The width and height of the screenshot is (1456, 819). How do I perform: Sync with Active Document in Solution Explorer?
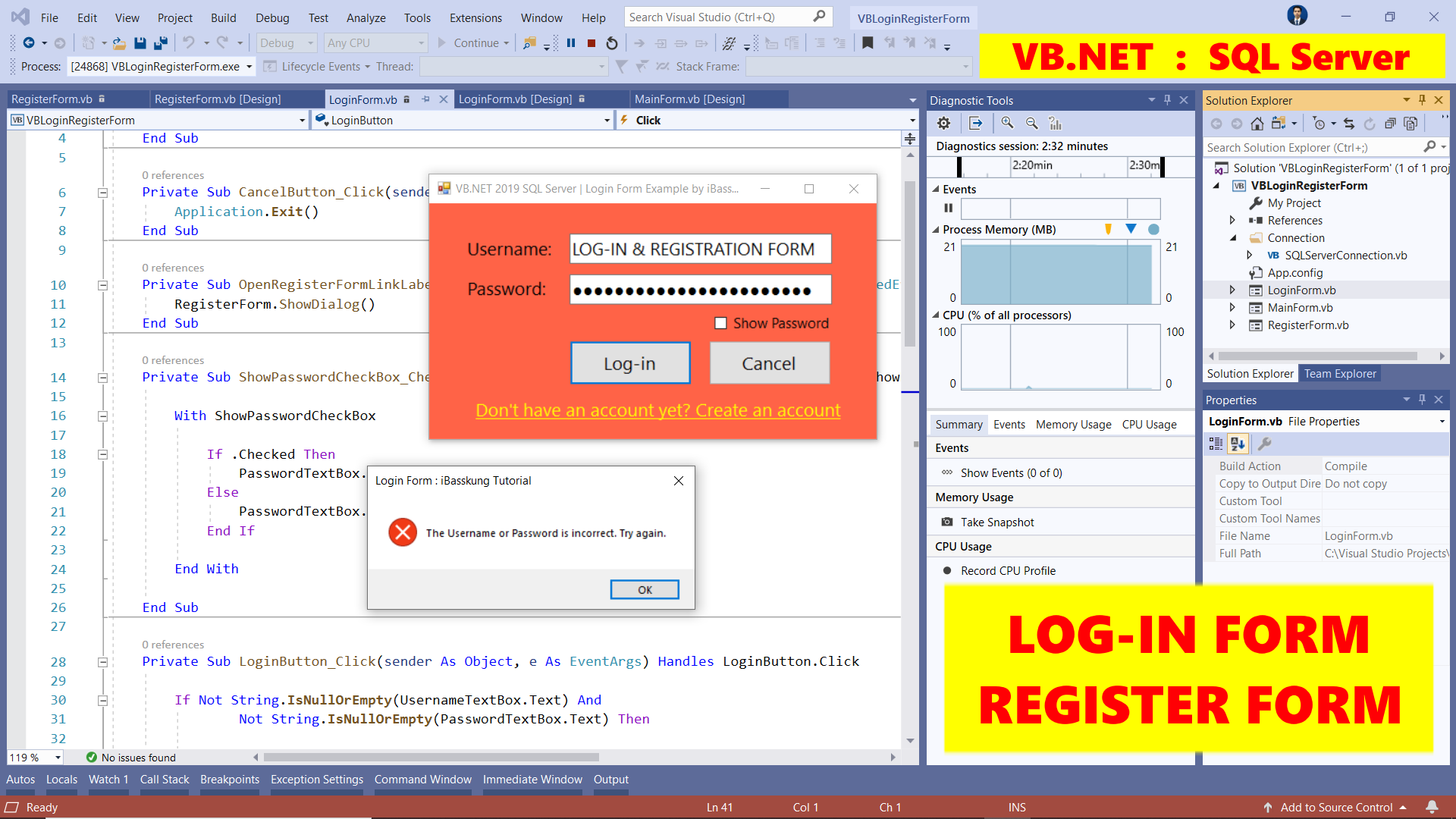(x=1348, y=124)
